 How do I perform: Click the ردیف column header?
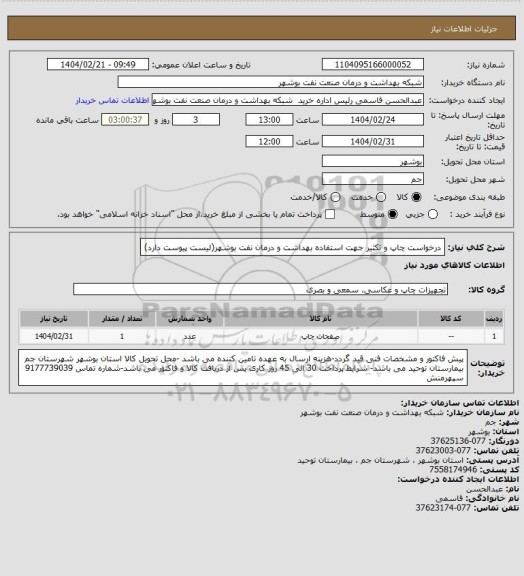pos(494,318)
